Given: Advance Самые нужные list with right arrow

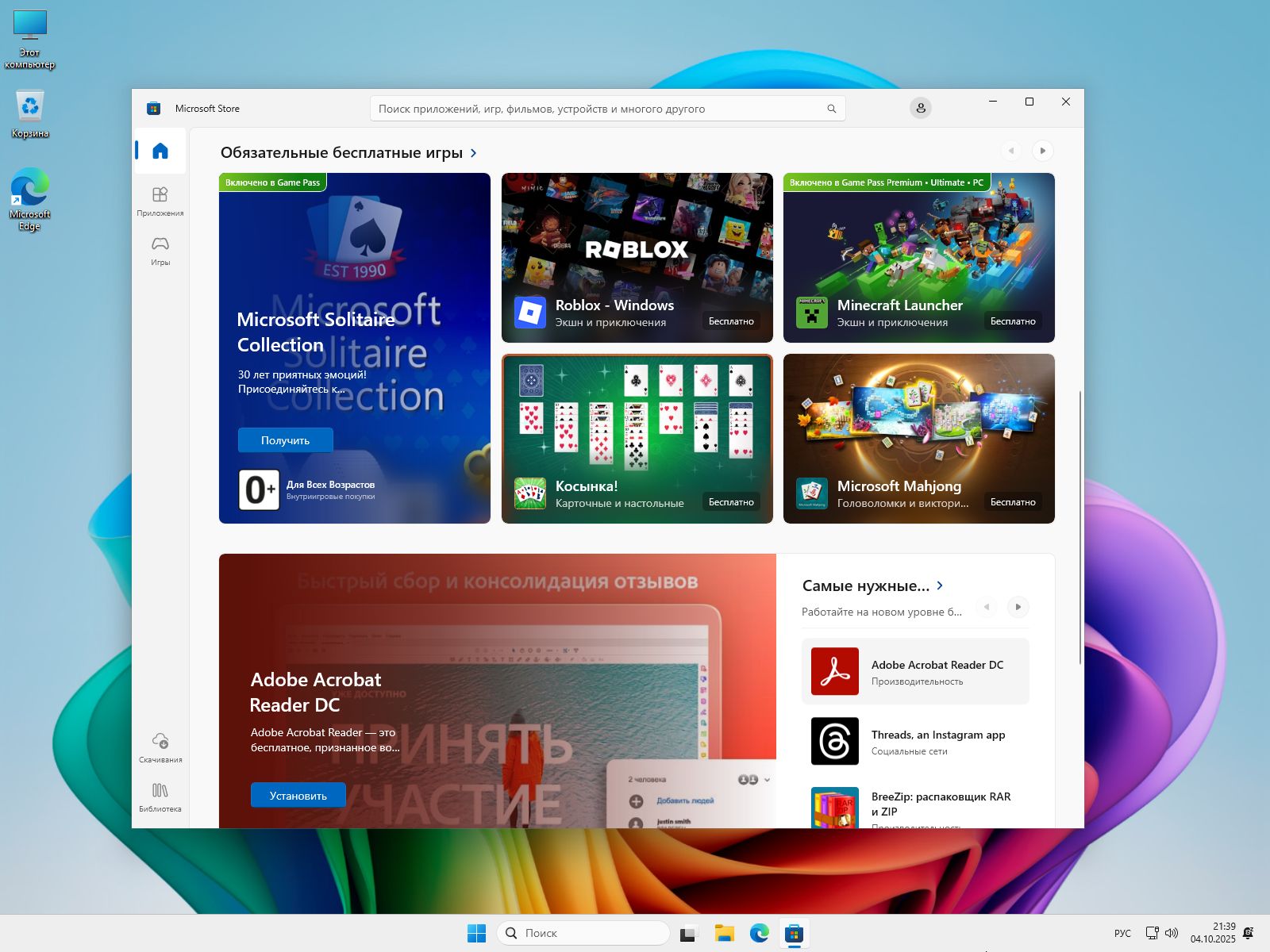Looking at the screenshot, I should click(x=1018, y=607).
